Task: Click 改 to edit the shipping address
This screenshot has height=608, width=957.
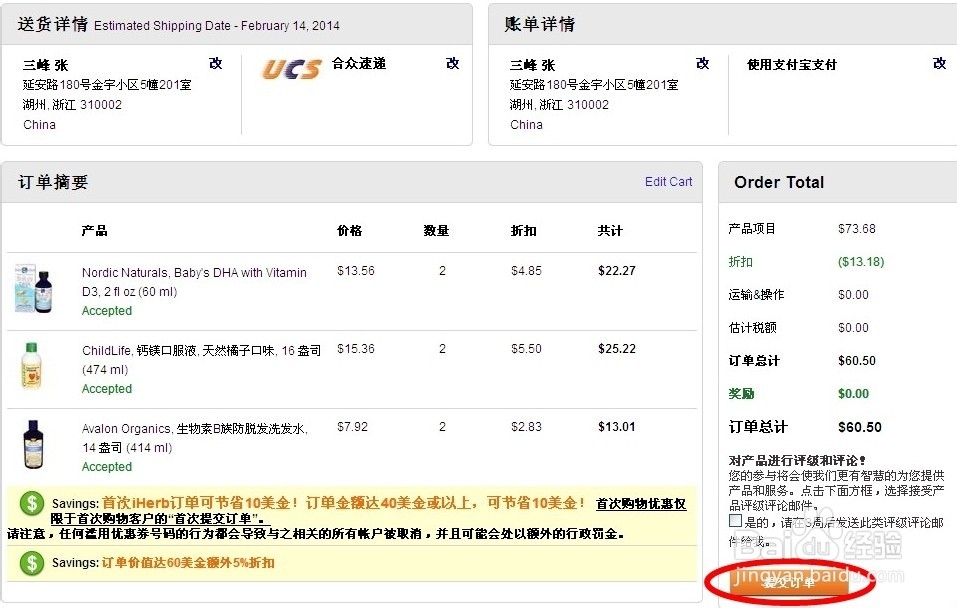Action: (x=216, y=63)
